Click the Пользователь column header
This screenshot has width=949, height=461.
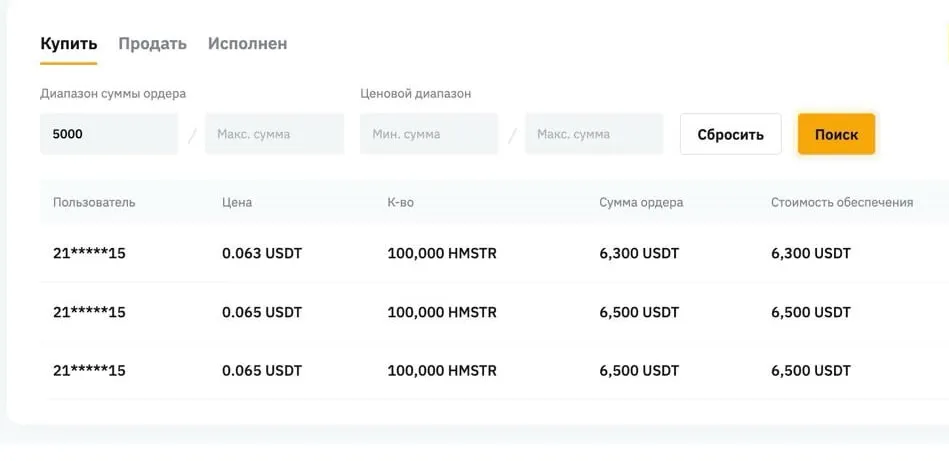(x=94, y=202)
